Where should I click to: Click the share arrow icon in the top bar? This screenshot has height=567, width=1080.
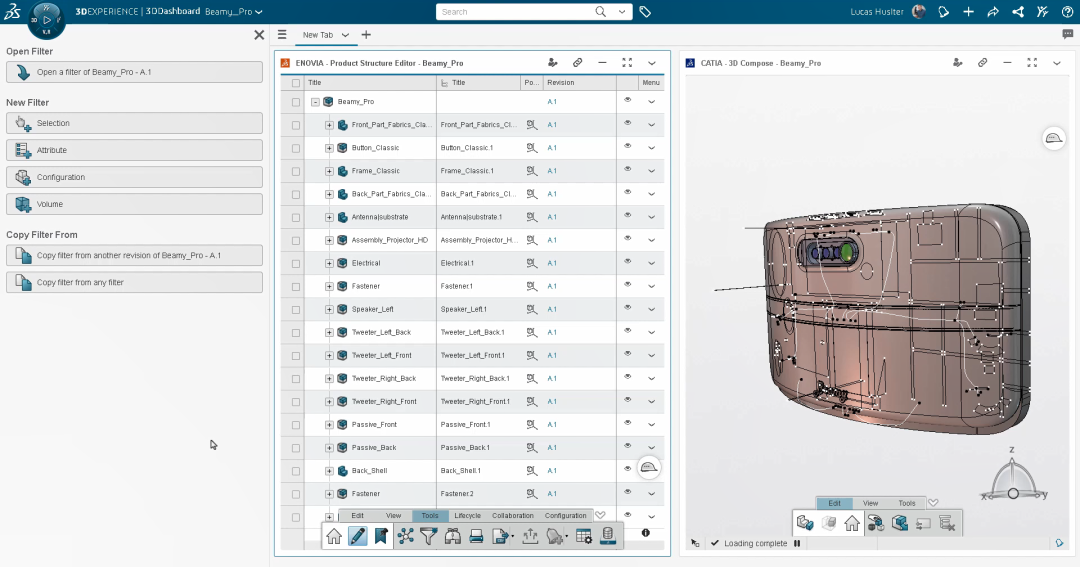click(x=993, y=12)
